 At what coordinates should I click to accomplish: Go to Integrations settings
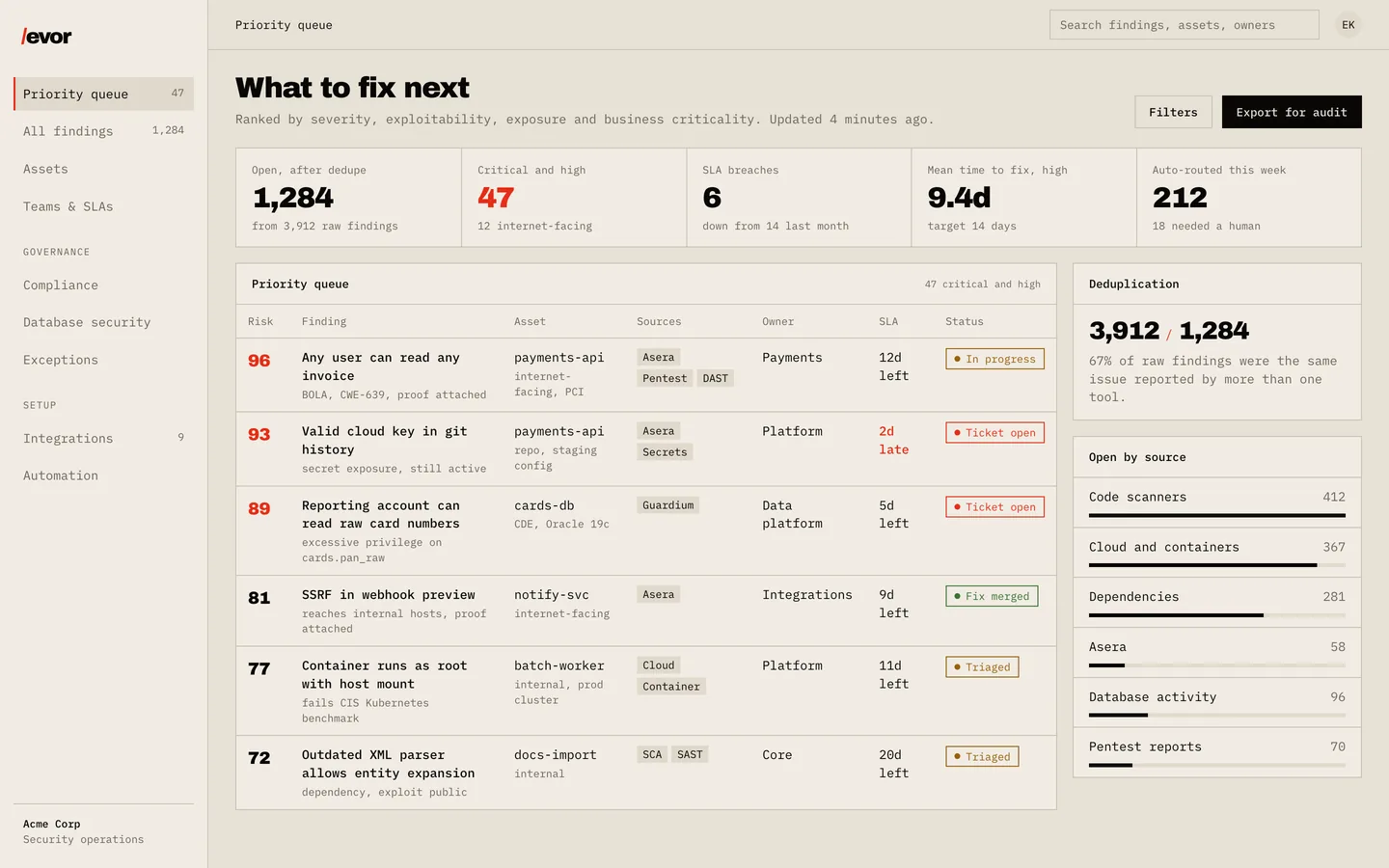(103, 438)
